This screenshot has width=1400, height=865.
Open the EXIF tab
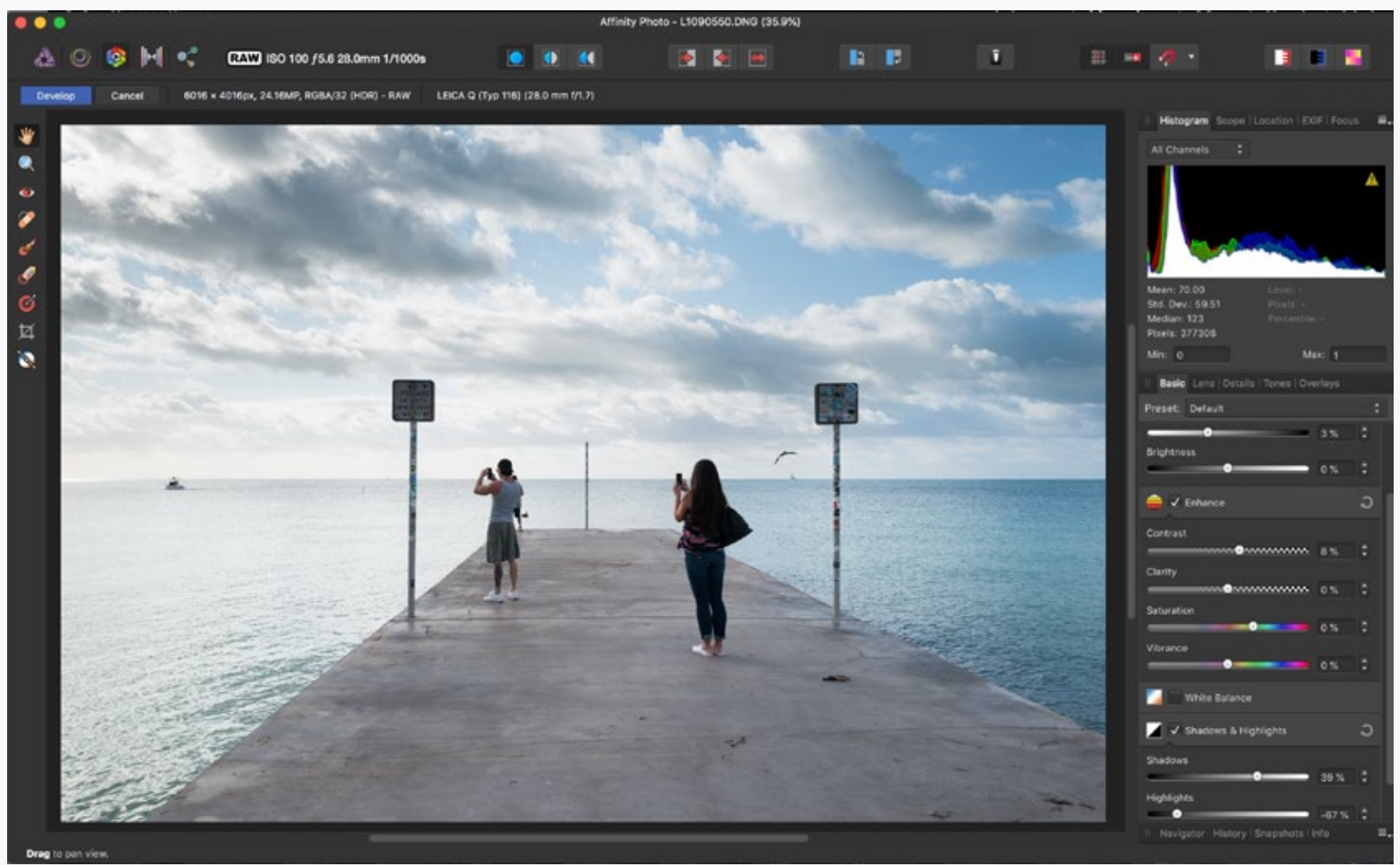[1311, 120]
